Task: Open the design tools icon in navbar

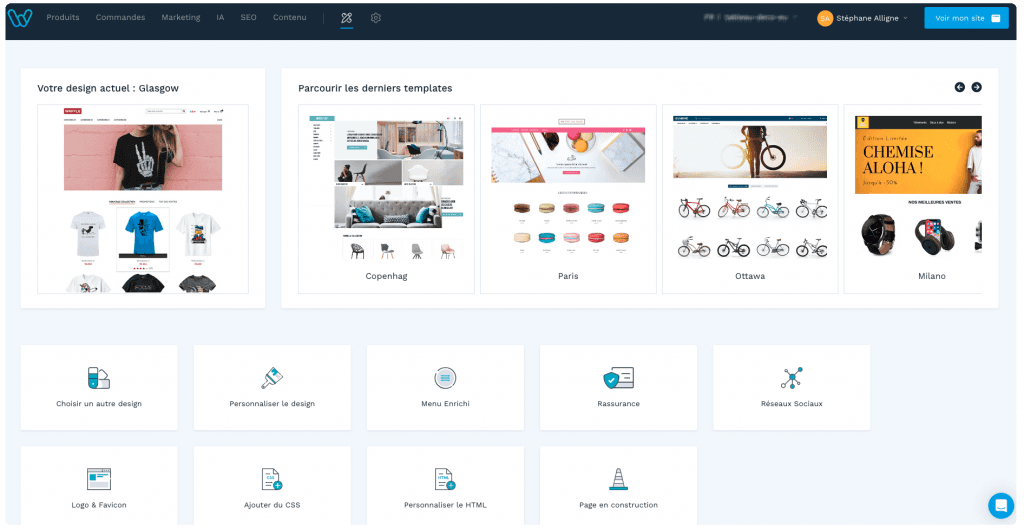Action: 347,18
